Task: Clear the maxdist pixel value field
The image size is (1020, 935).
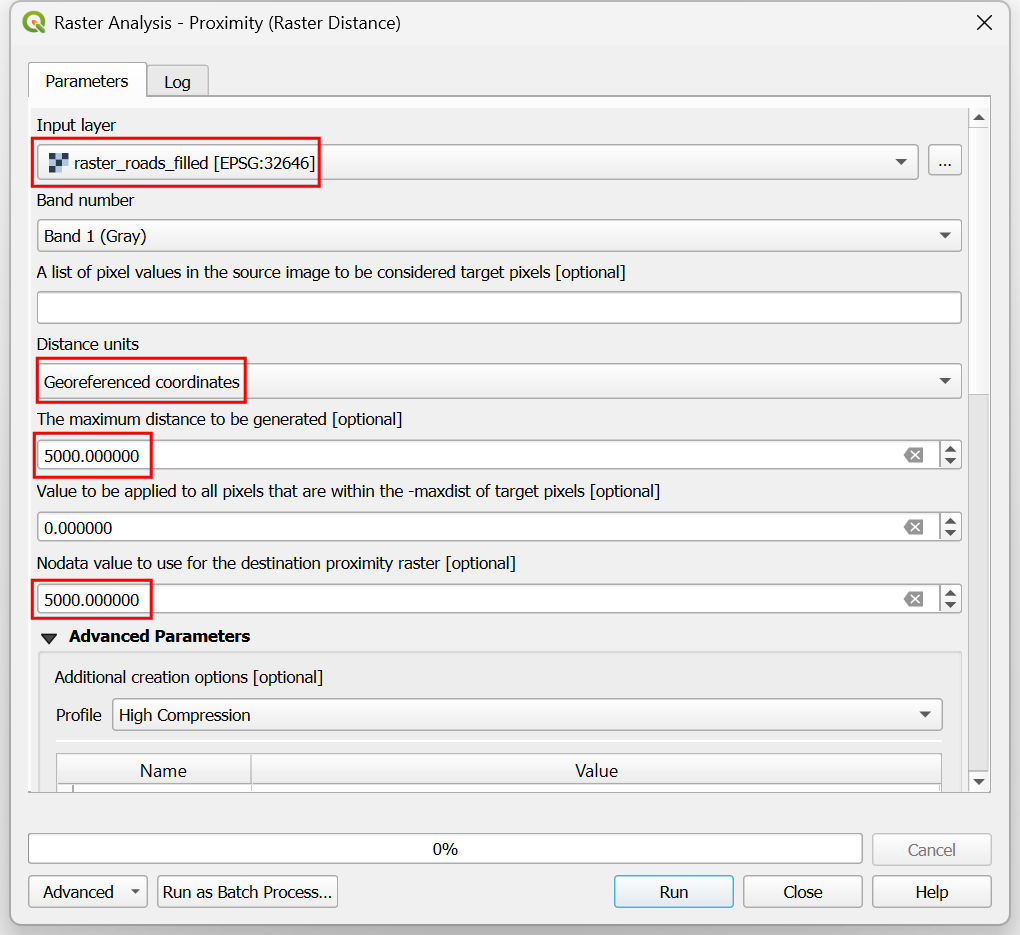Action: (913, 527)
